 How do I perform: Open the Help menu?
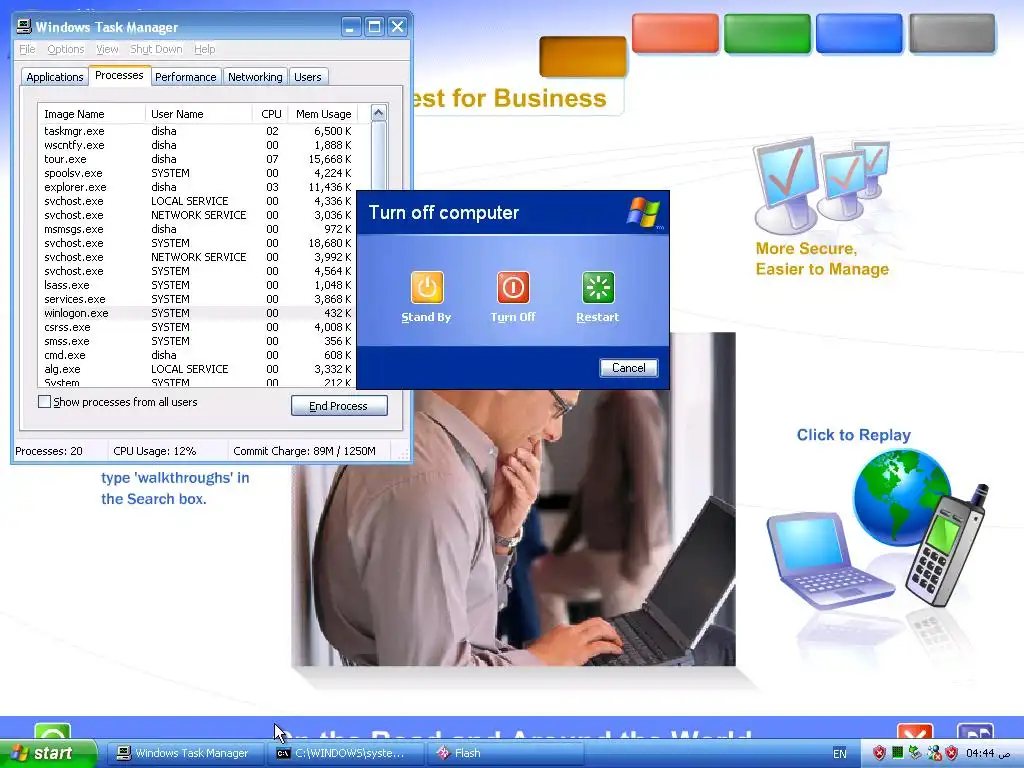coord(204,49)
